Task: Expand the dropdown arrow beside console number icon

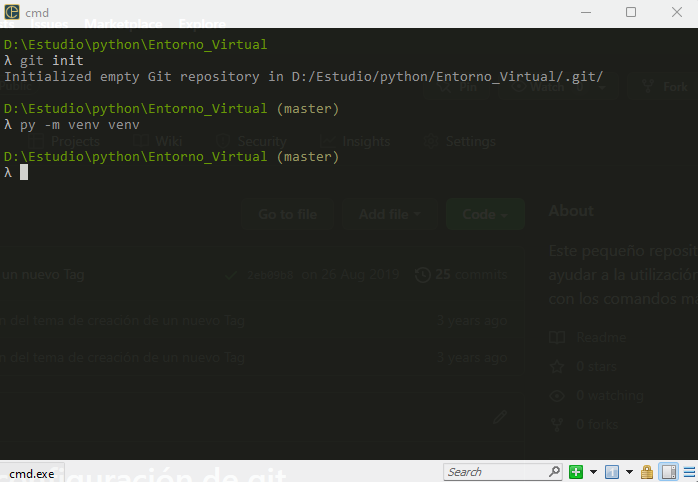Action: pyautogui.click(x=629, y=472)
